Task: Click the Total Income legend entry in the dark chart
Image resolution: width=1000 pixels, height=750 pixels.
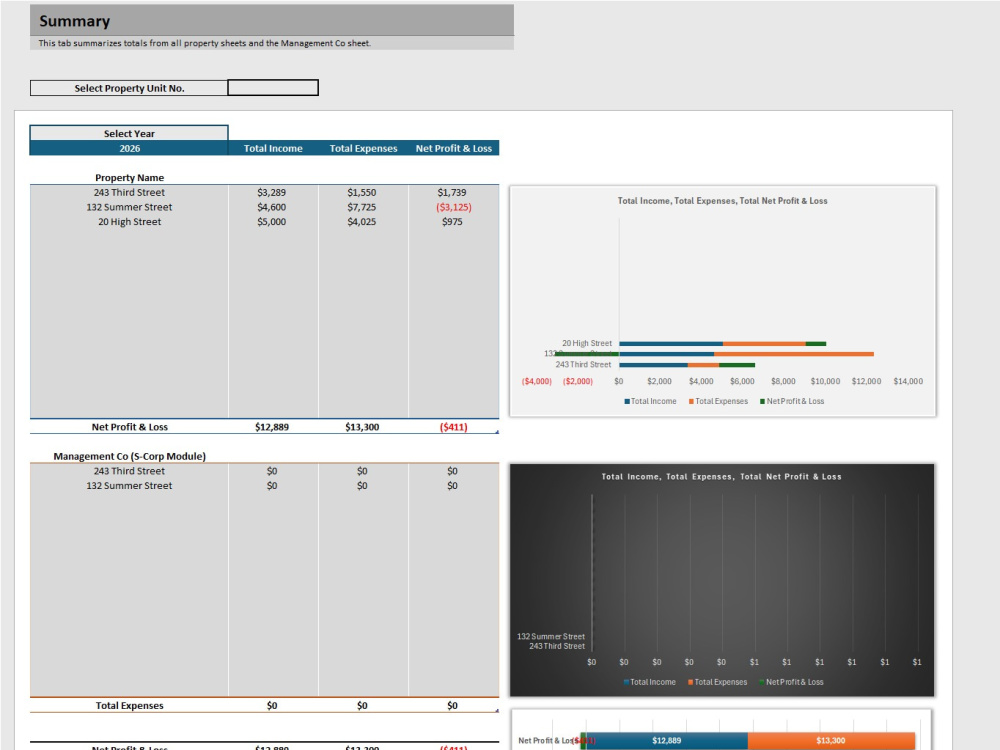Action: 650,682
